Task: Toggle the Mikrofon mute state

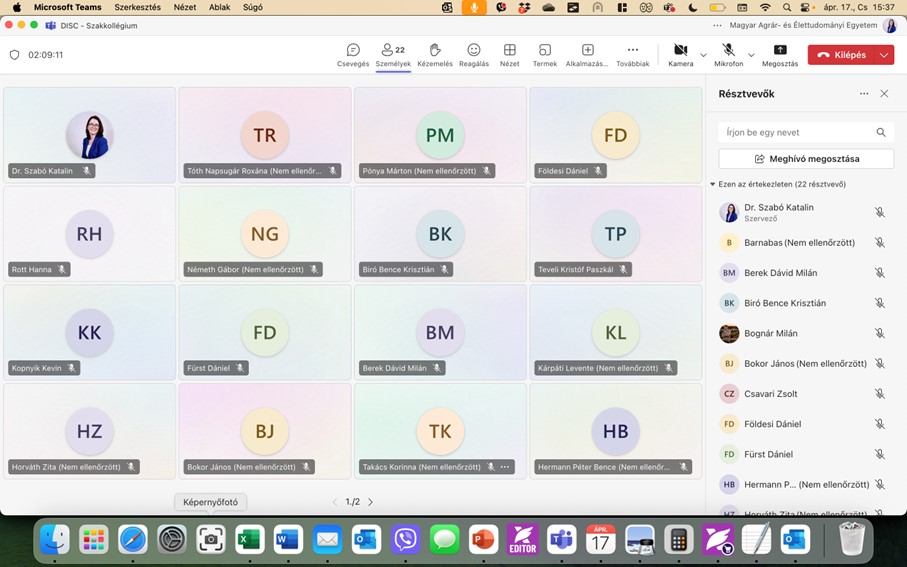Action: pyautogui.click(x=728, y=55)
